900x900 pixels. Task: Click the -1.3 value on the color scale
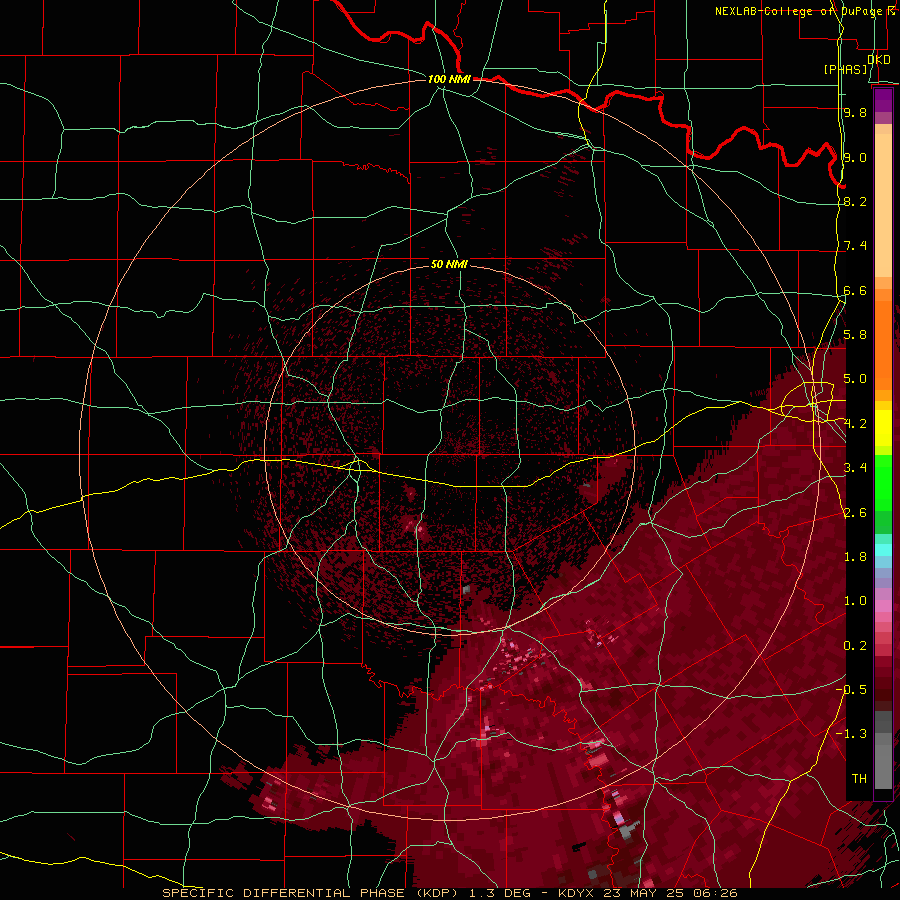click(x=852, y=734)
